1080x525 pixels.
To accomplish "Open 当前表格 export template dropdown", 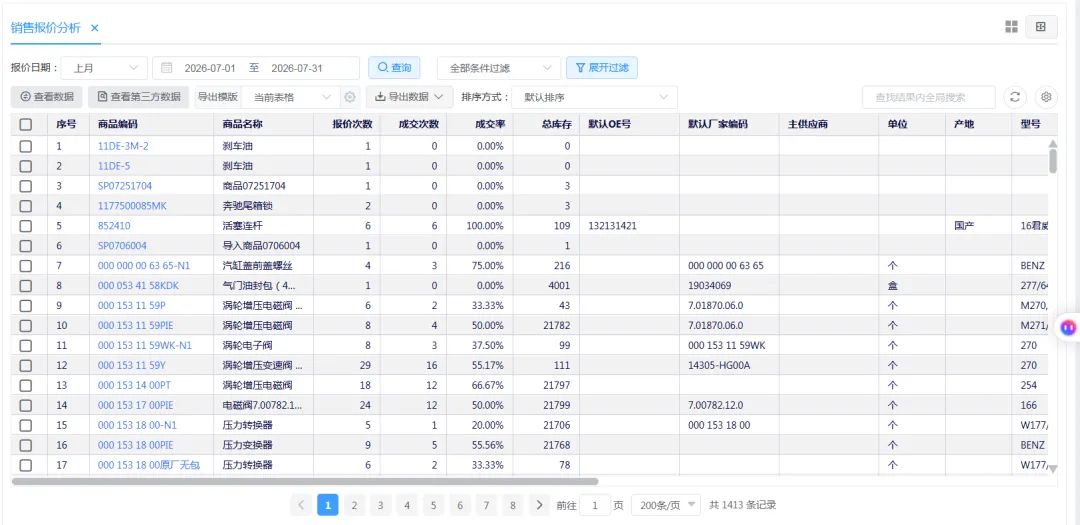I will (x=291, y=97).
